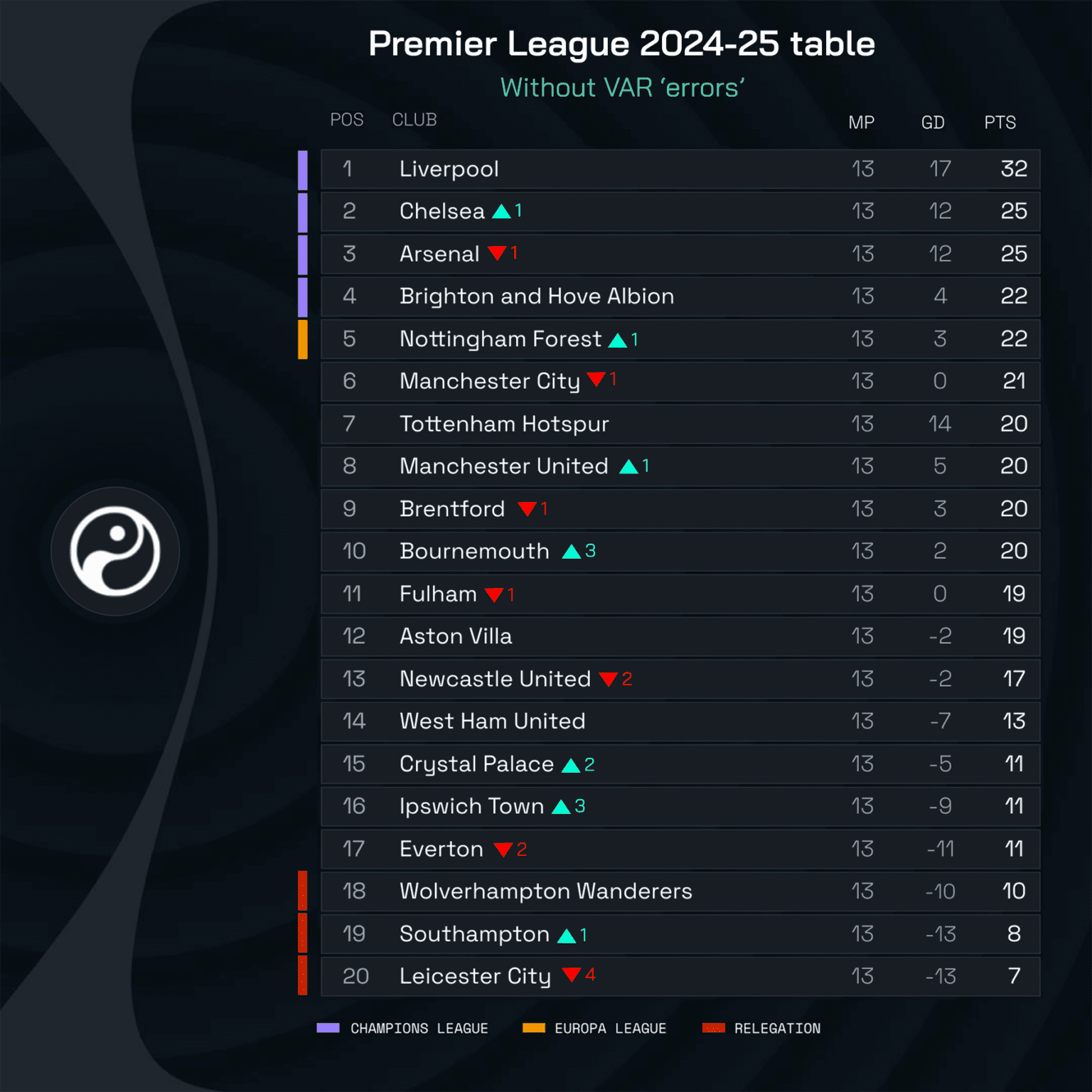Click Bournemouth's green up arrow
This screenshot has height=1092, width=1092.
click(572, 552)
